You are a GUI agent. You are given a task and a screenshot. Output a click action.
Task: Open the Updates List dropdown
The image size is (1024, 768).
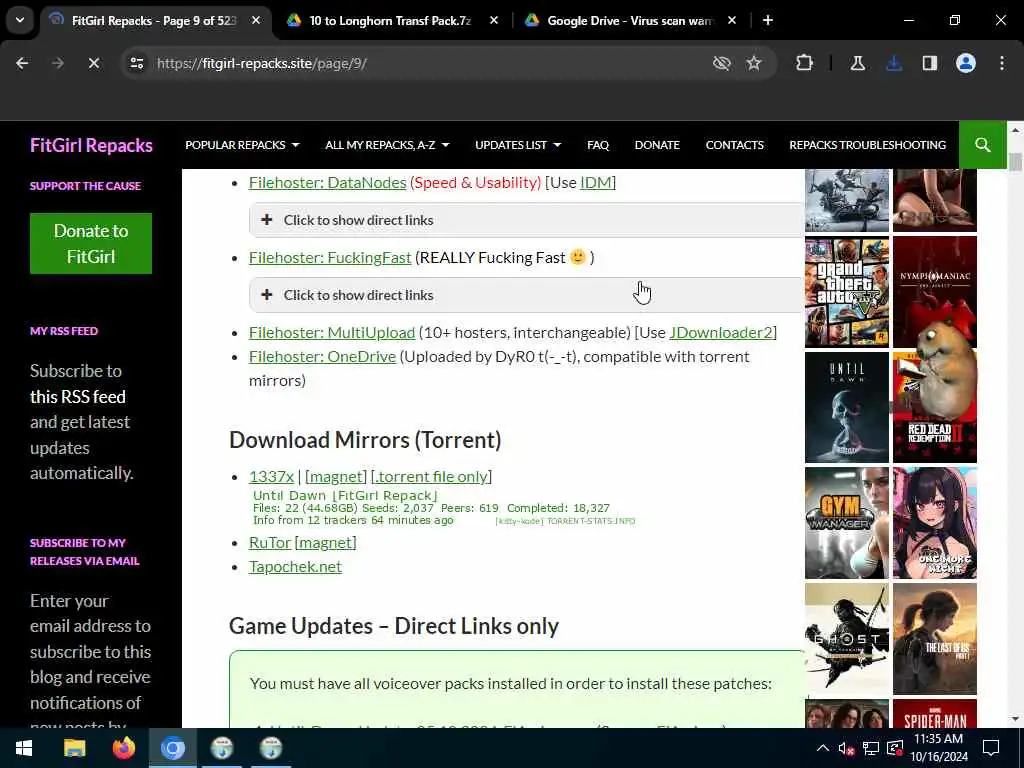[518, 145]
